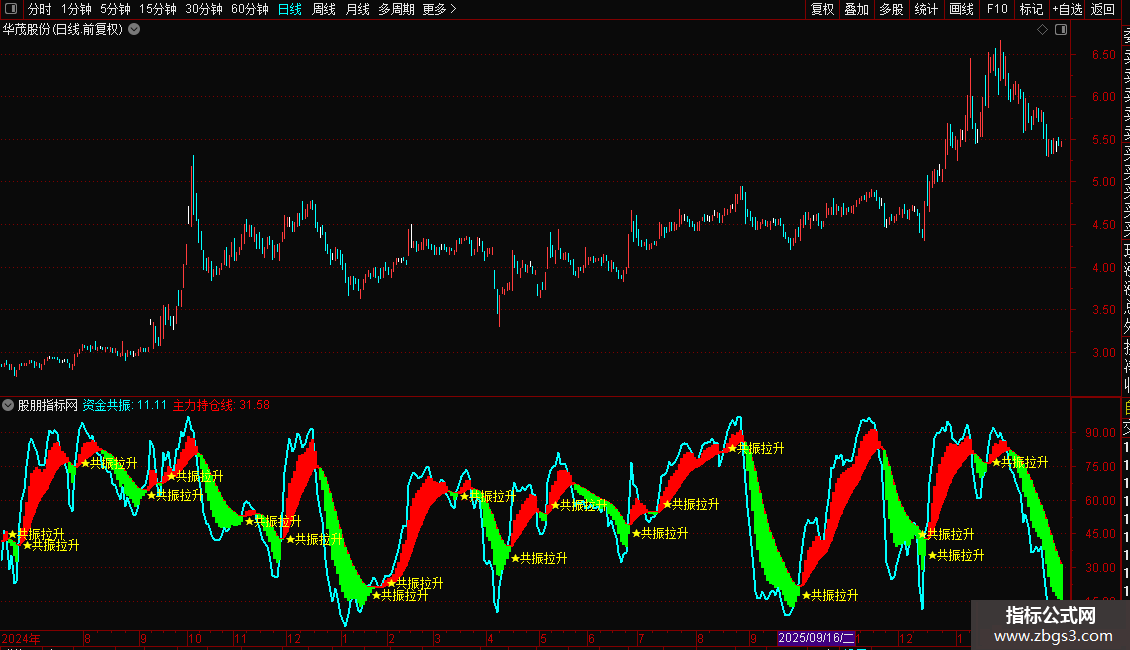Select the 1分钟 period tab
The height and width of the screenshot is (650, 1130).
point(76,9)
